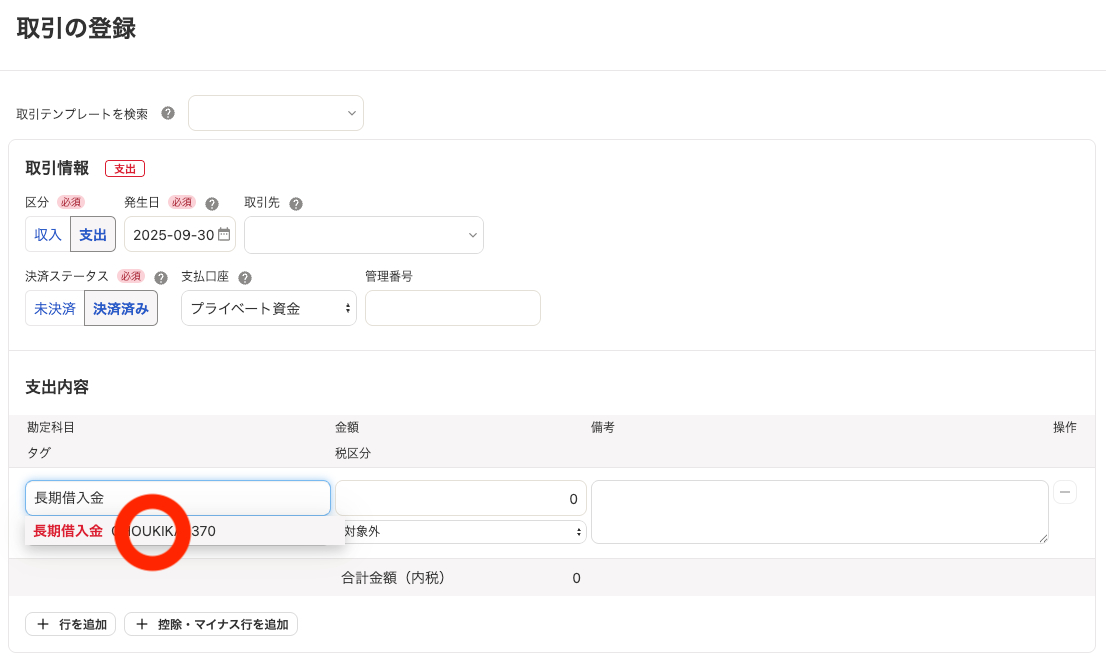Open calendar picker icon in date field
This screenshot has width=1106, height=667.
224,234
